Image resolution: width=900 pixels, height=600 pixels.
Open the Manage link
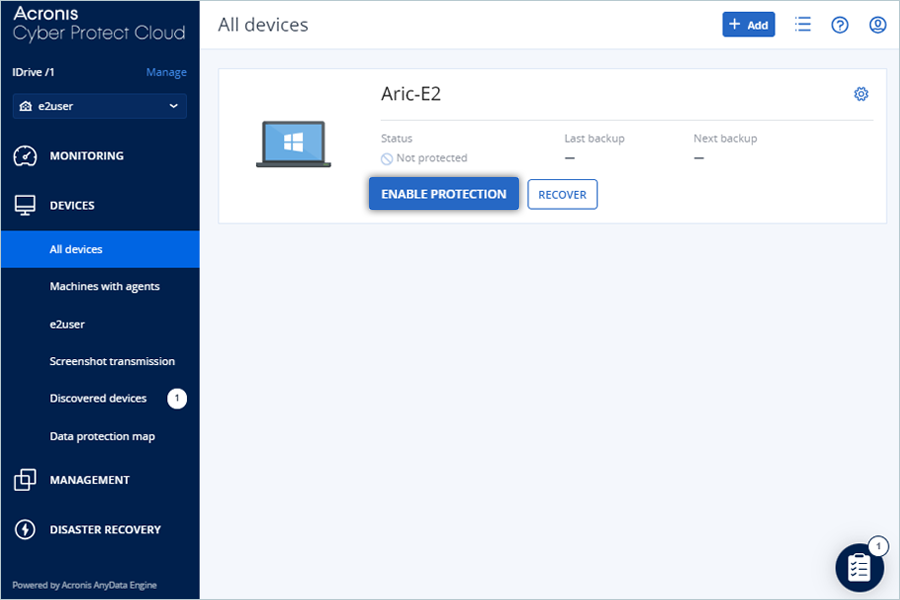pyautogui.click(x=166, y=72)
